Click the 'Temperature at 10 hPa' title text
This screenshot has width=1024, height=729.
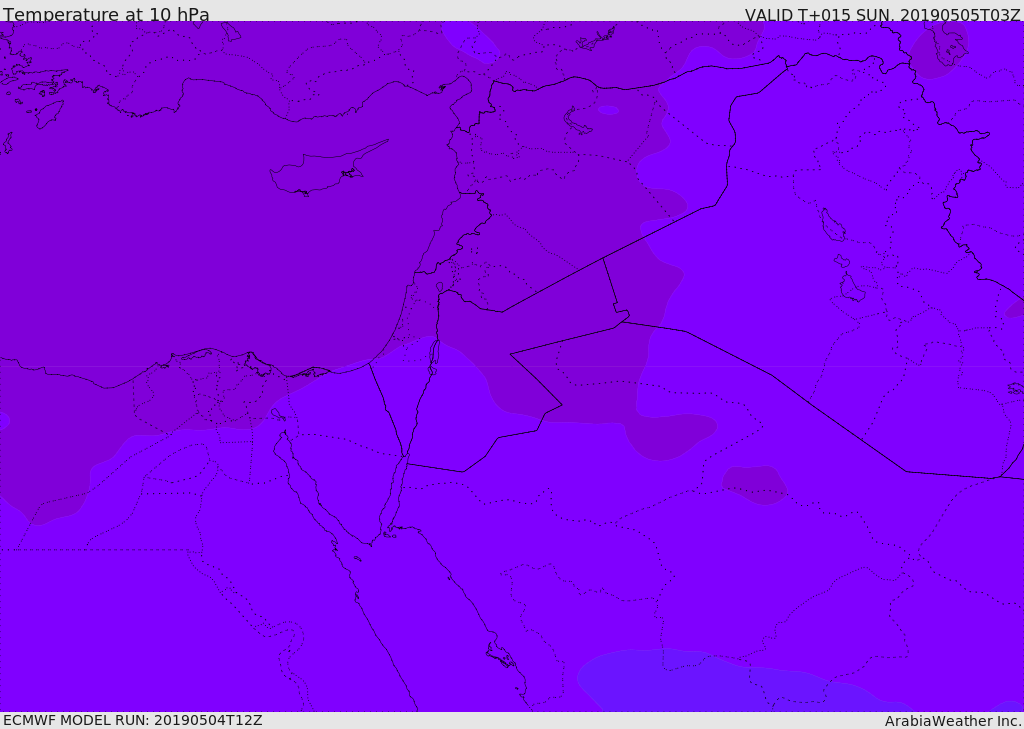tap(106, 14)
